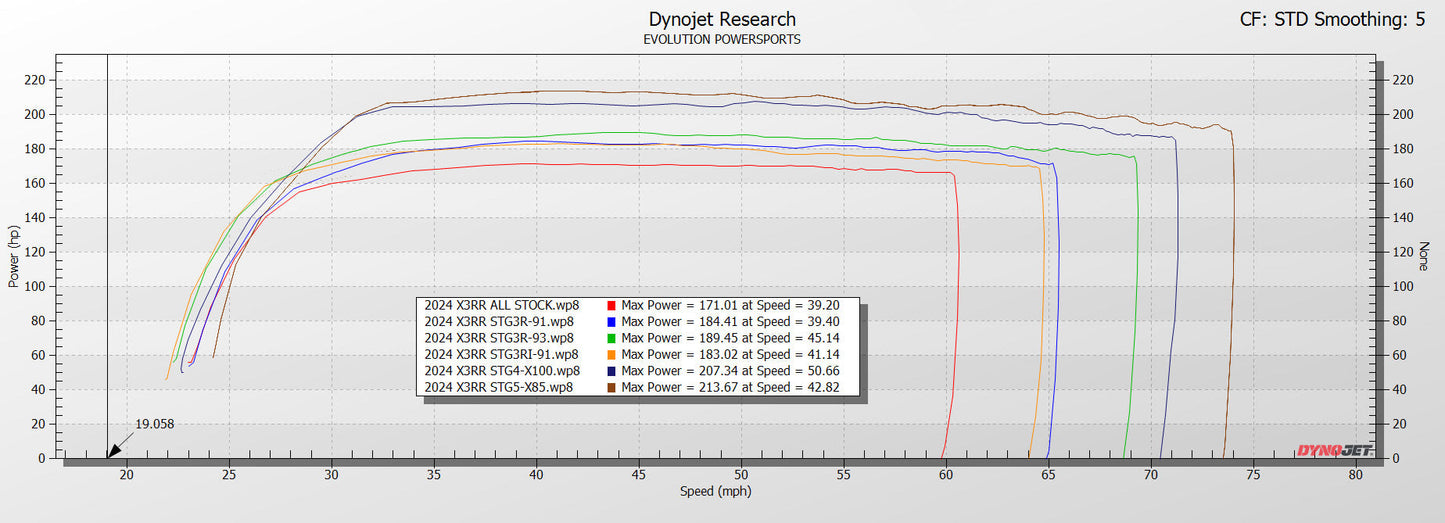
Task: Click the brown swatch for STG5-X85 run
Action: coord(612,386)
